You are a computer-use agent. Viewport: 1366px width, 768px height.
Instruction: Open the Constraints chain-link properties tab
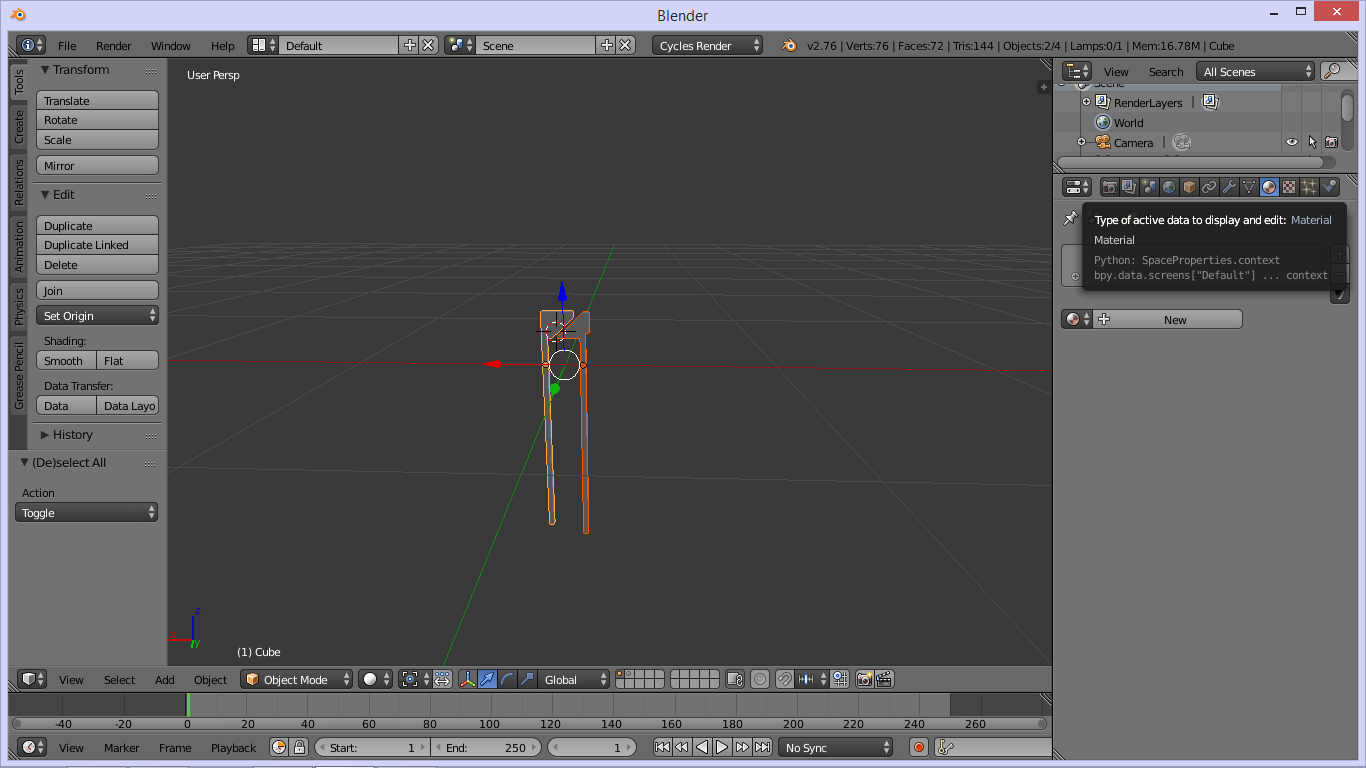(x=1209, y=187)
